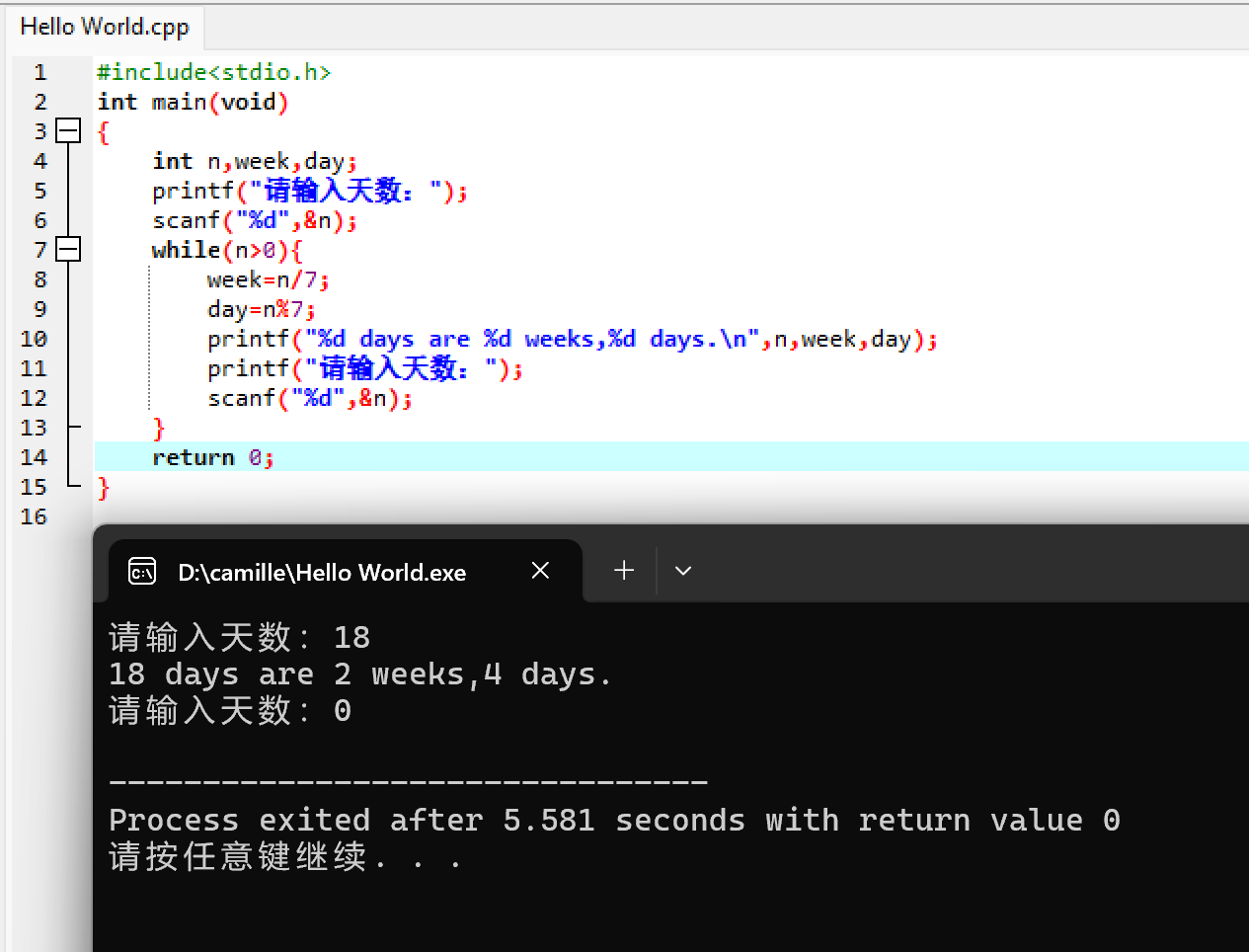This screenshot has width=1249, height=952.
Task: Collapse the main function fold at line 3
Action: [x=68, y=130]
